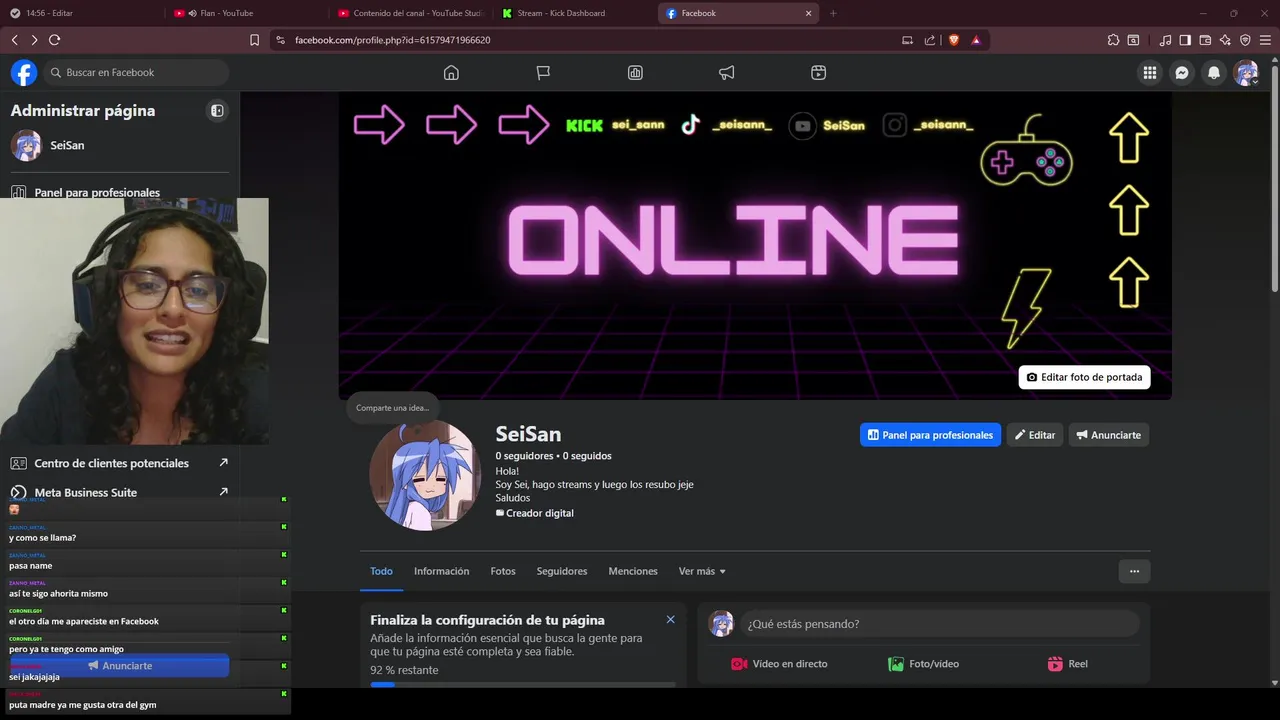
Task: Click the browser address bar URL
Action: [x=392, y=40]
